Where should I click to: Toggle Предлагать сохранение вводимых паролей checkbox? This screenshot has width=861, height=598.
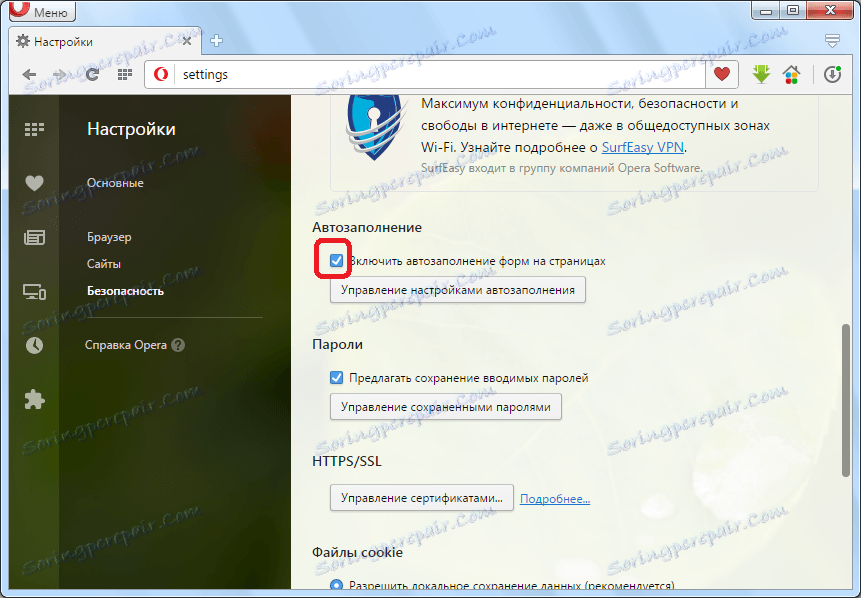tap(336, 378)
